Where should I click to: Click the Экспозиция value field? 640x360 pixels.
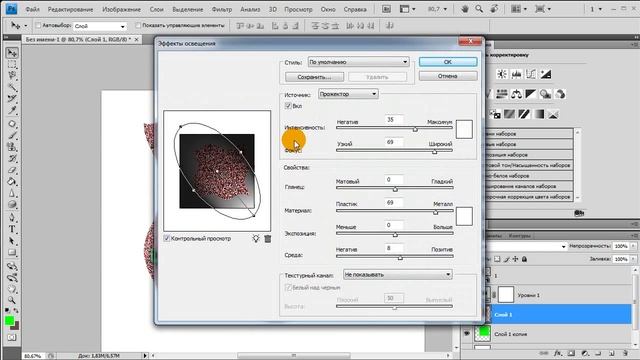tap(394, 225)
